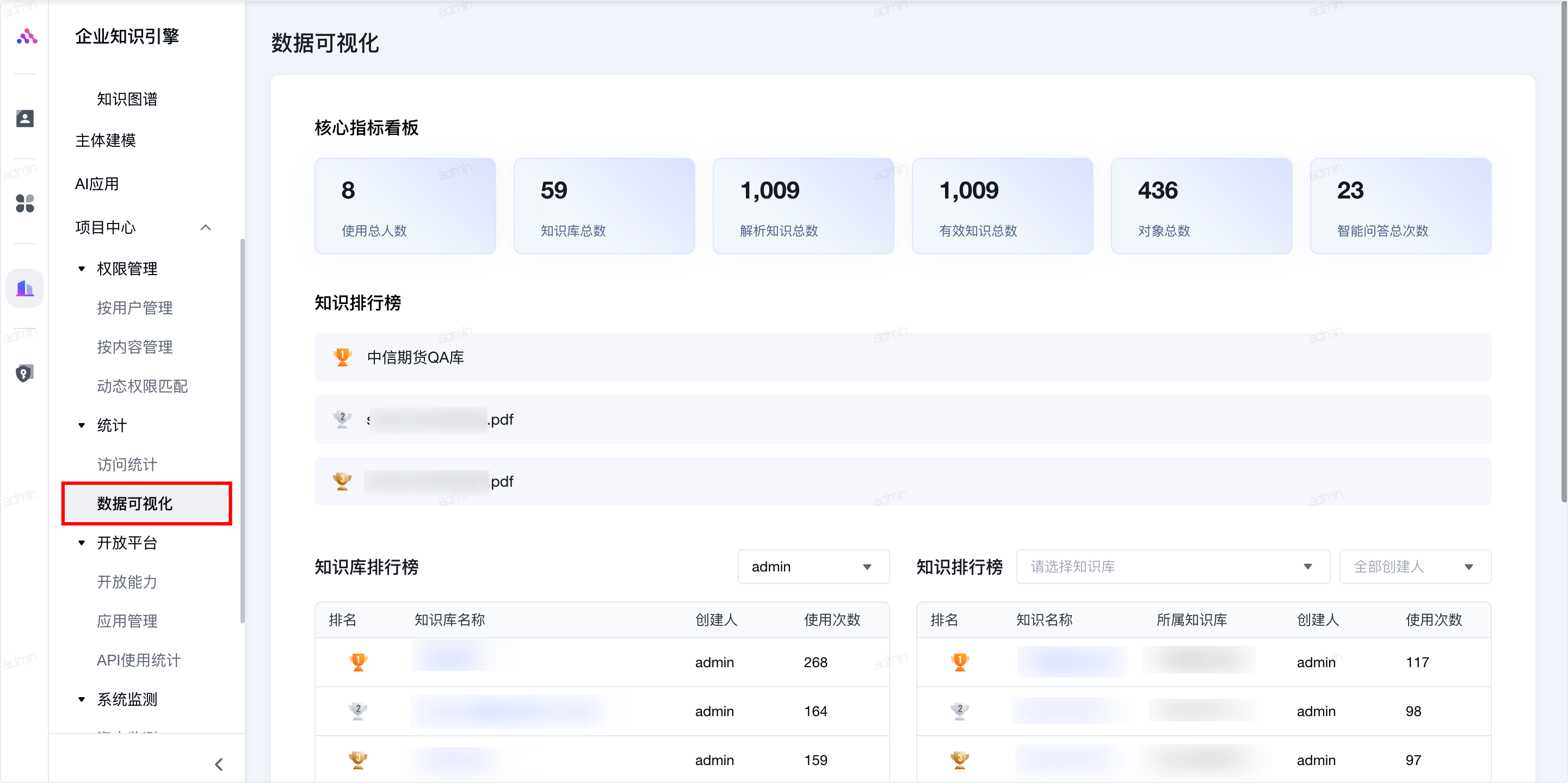This screenshot has height=783, width=1568.
Task: Open the 知识图谱 menu item
Action: click(x=127, y=99)
